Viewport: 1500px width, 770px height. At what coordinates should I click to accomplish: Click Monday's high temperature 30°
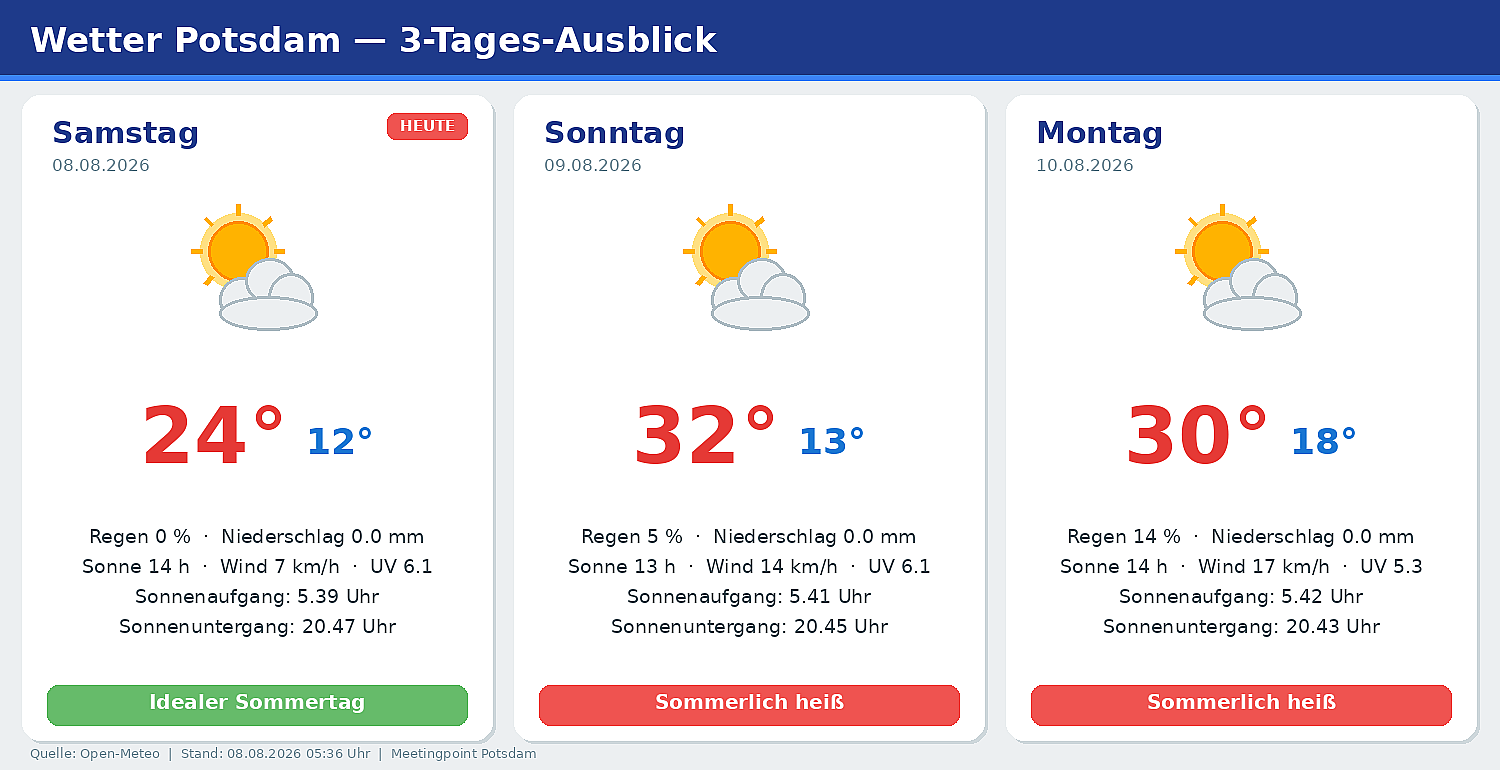click(1197, 436)
